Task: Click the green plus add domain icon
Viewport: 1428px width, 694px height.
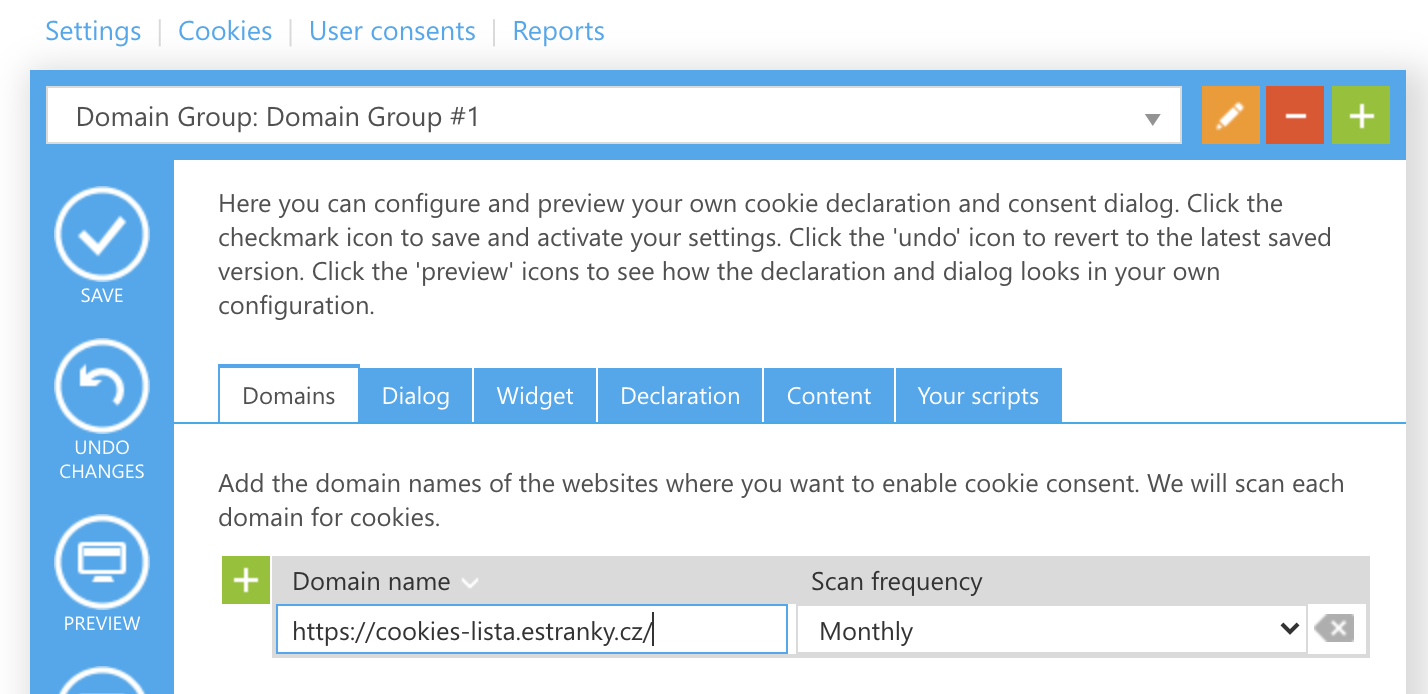Action: tap(246, 581)
